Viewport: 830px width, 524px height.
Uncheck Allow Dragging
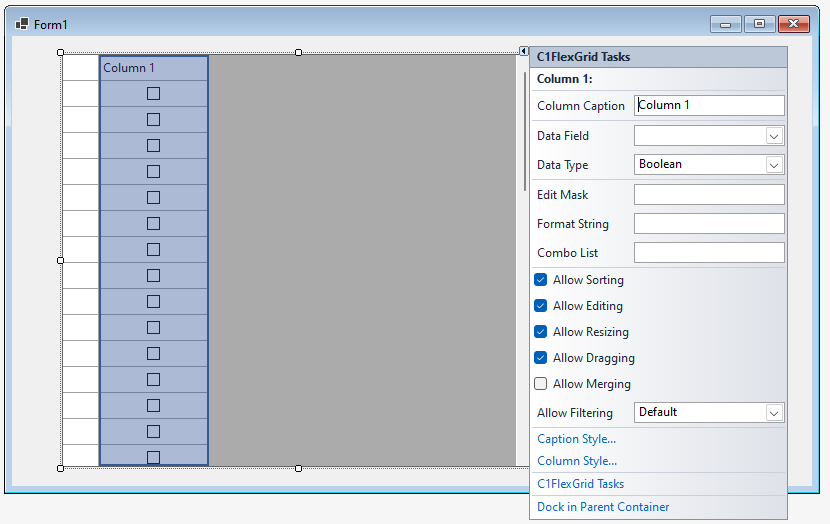[x=540, y=357]
